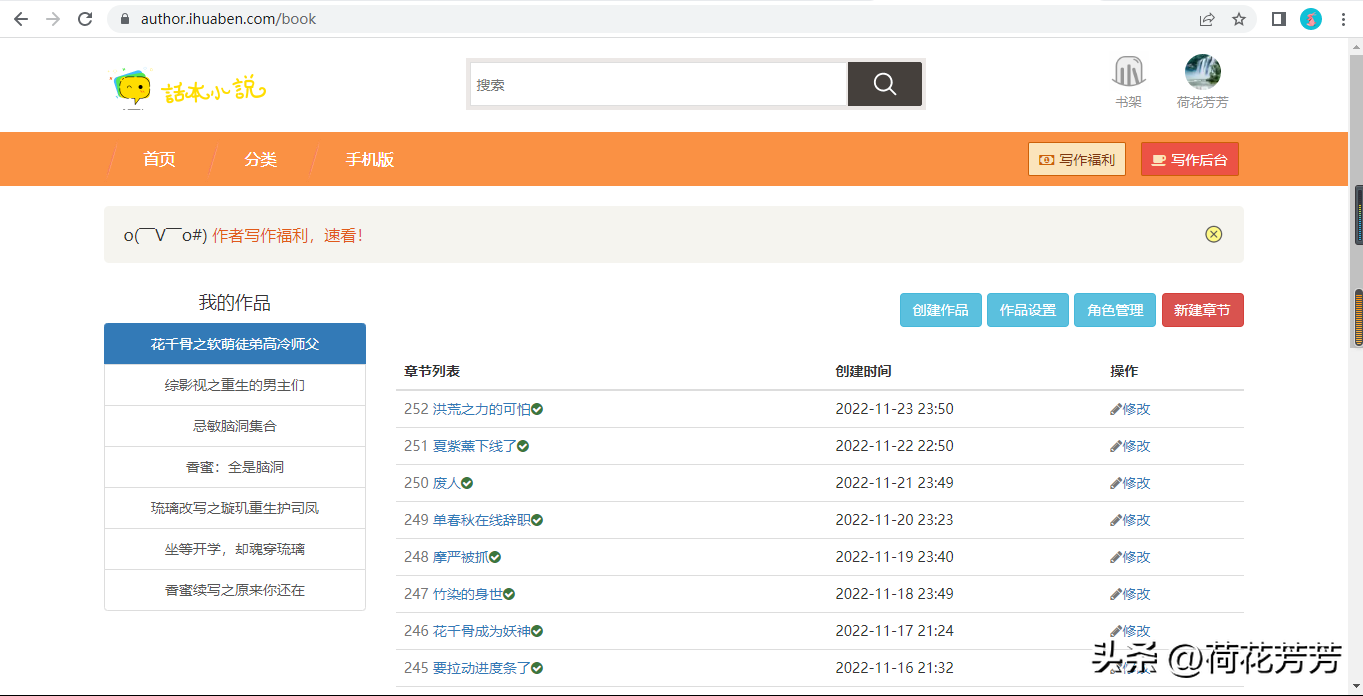Click the 话本小说 site logo
Image resolution: width=1363 pixels, height=696 pixels.
click(187, 88)
